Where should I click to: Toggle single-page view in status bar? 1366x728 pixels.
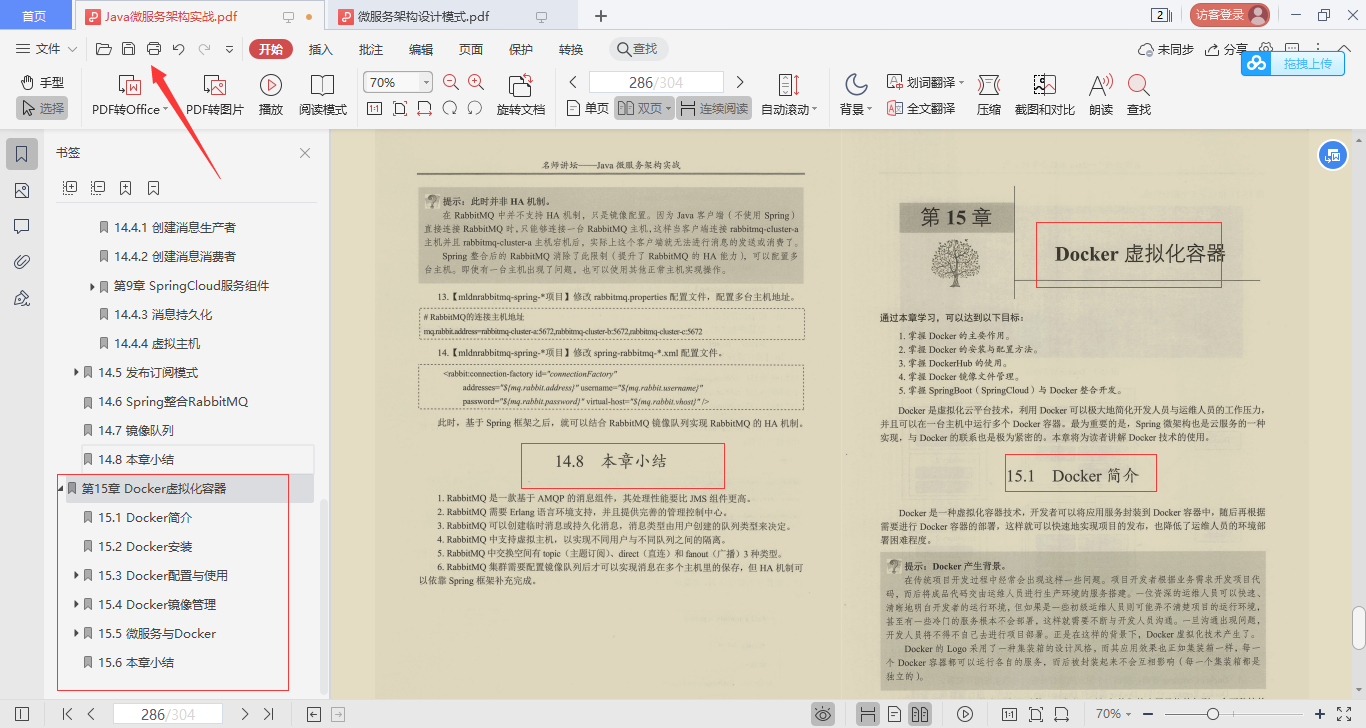coord(894,714)
